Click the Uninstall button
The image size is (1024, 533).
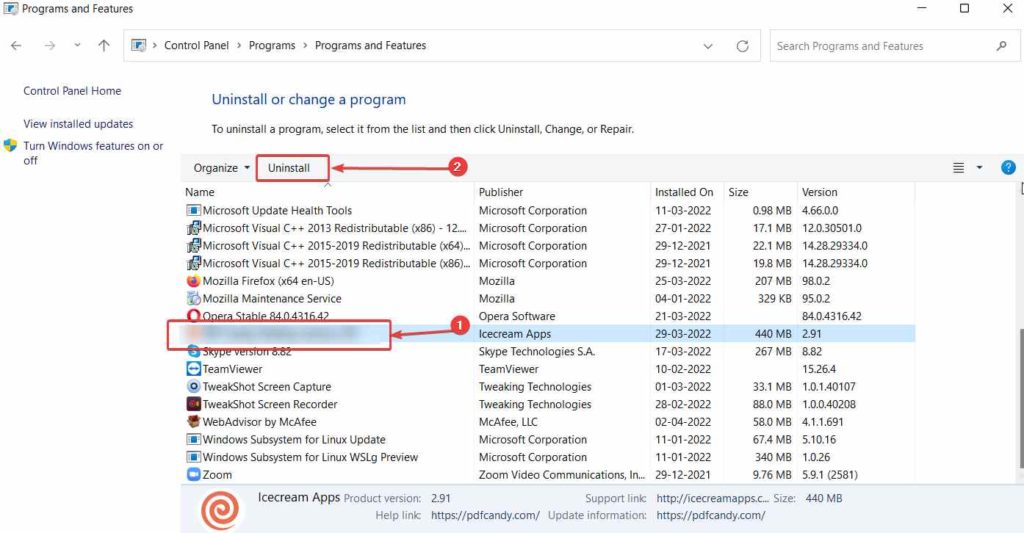289,168
